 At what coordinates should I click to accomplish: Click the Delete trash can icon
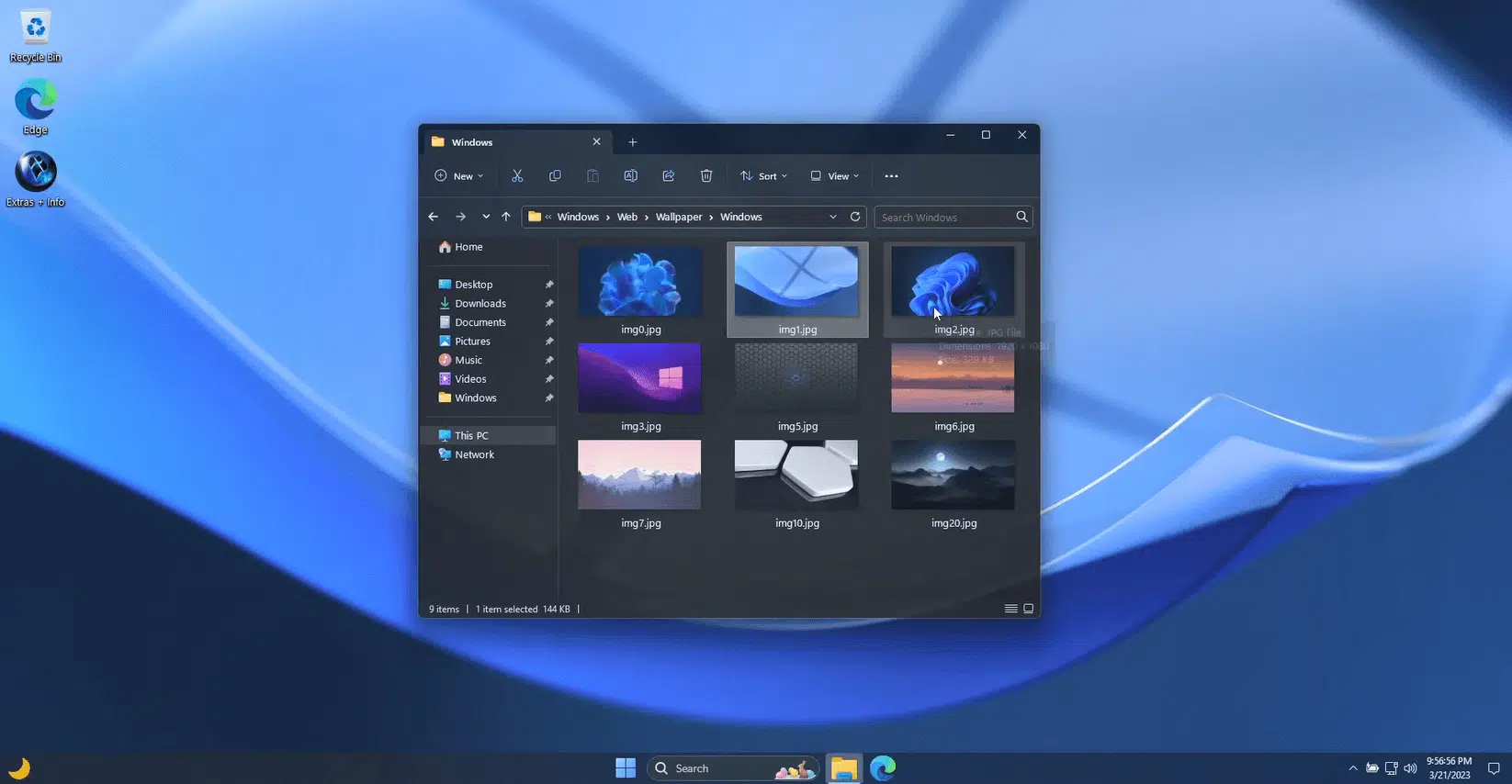click(705, 176)
